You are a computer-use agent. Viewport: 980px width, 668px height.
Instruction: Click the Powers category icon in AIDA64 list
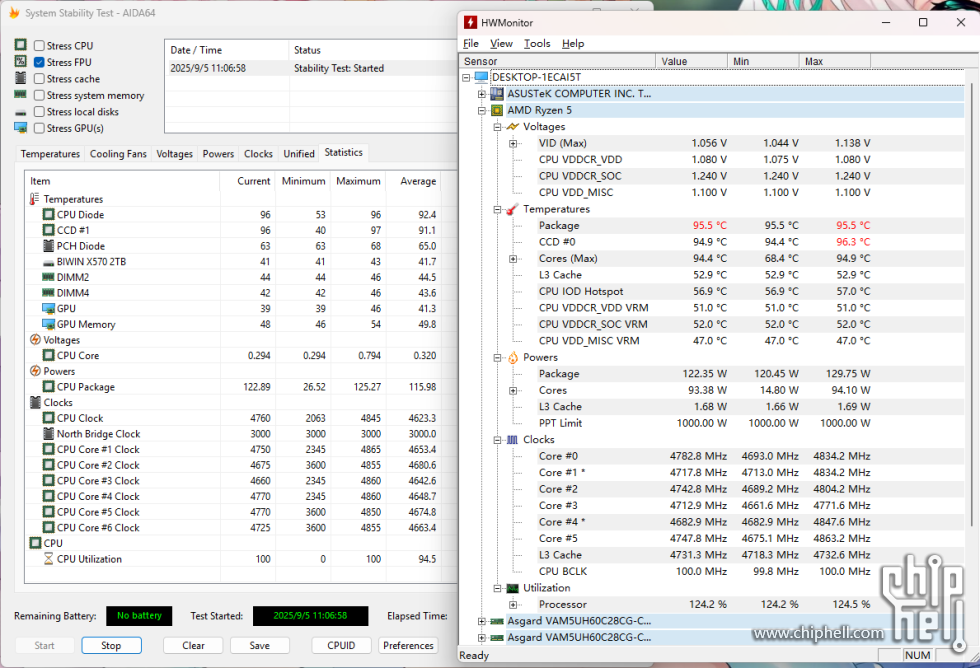pyautogui.click(x=35, y=371)
